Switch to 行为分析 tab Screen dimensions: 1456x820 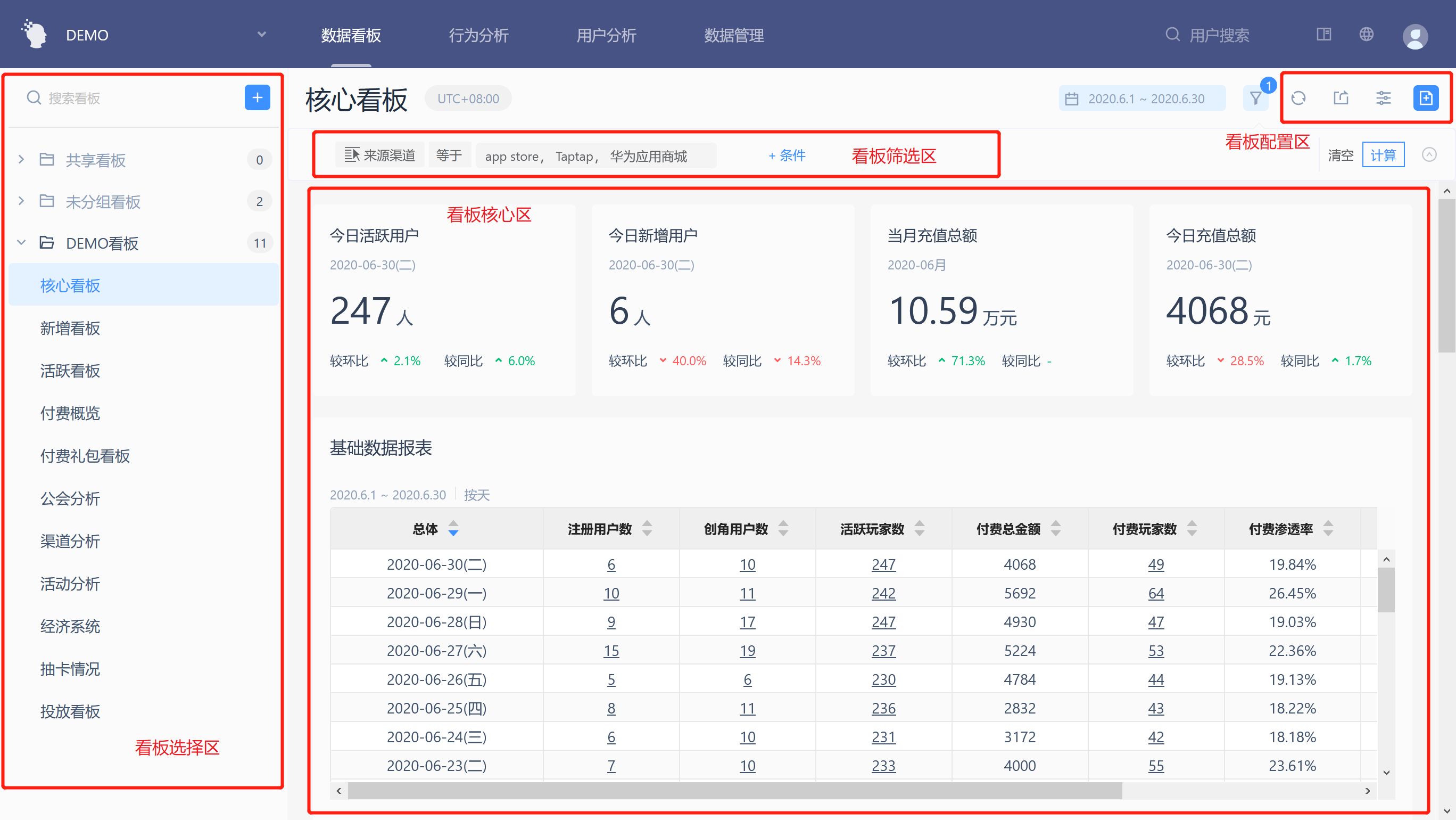pos(479,35)
